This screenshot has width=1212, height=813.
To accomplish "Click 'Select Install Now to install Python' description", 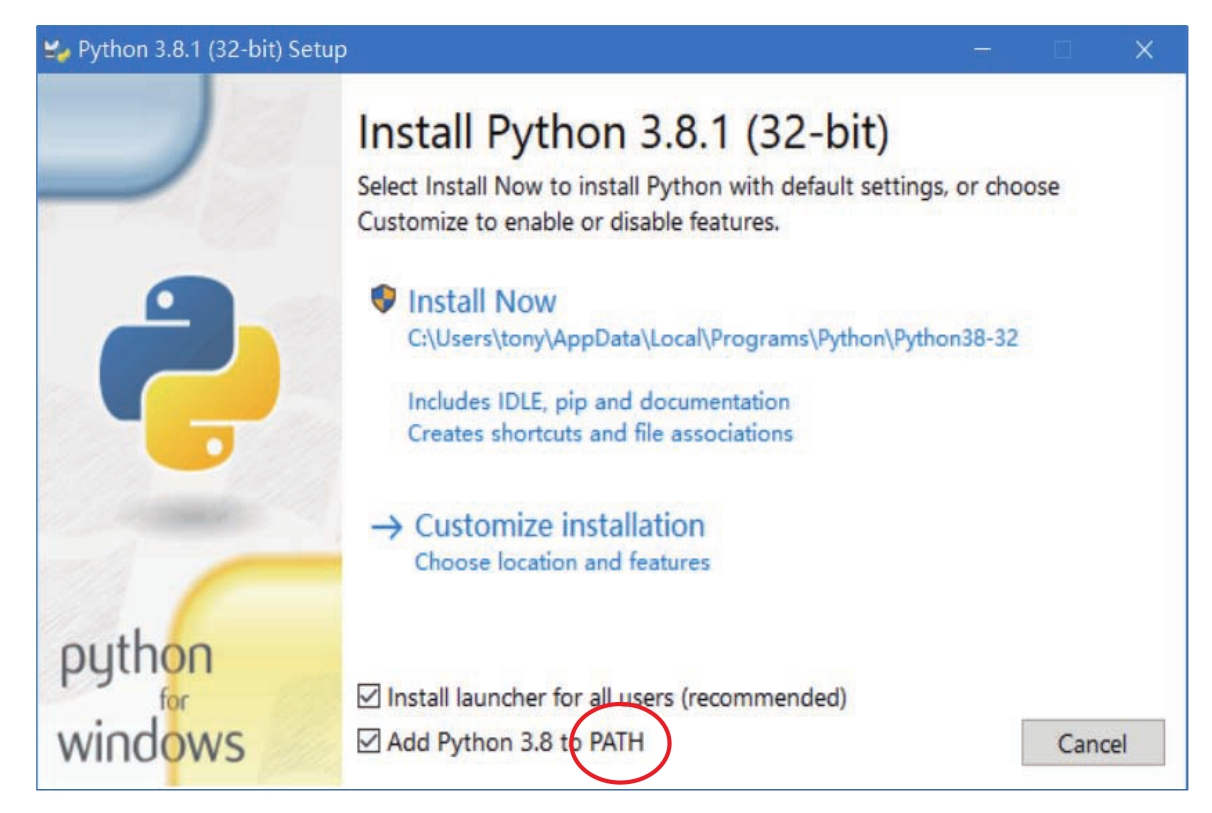I will 708,204.
